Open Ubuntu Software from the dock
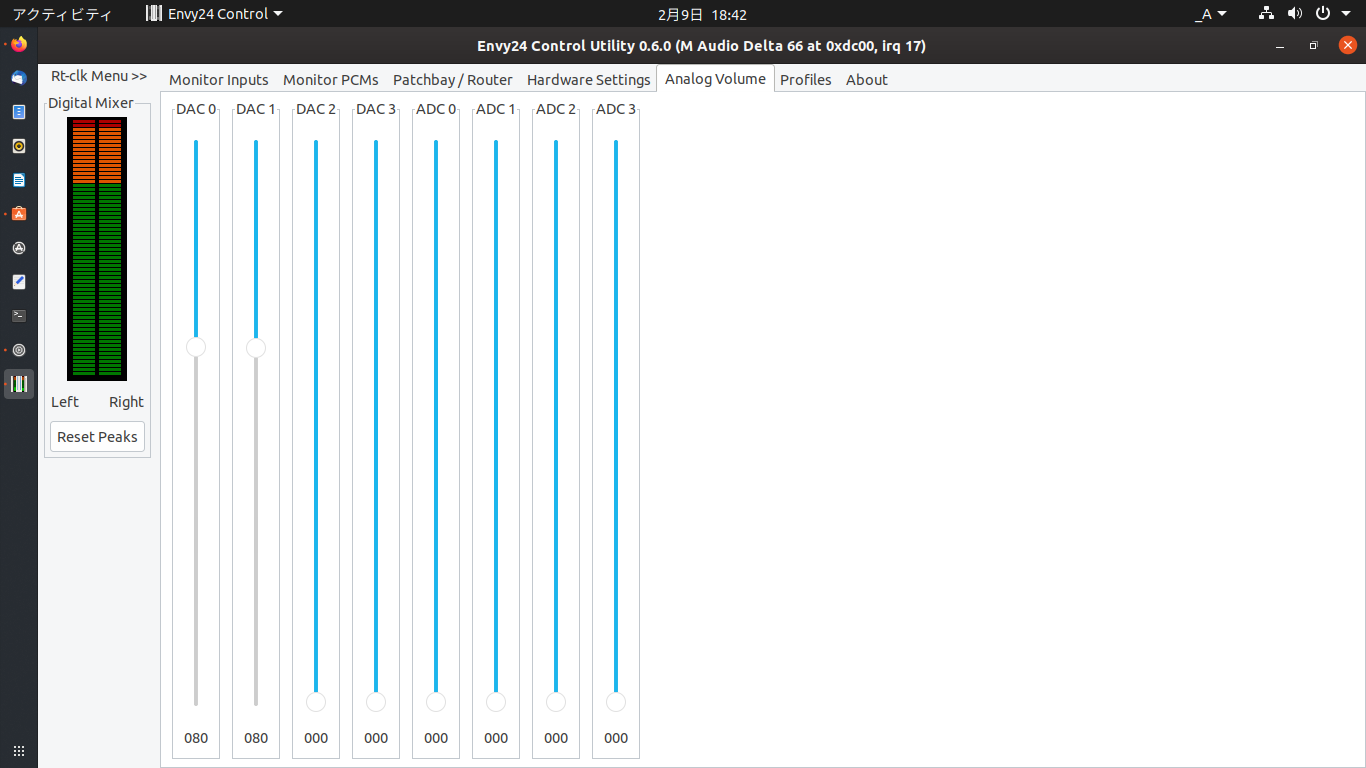This screenshot has height=768, width=1366. tap(19, 214)
